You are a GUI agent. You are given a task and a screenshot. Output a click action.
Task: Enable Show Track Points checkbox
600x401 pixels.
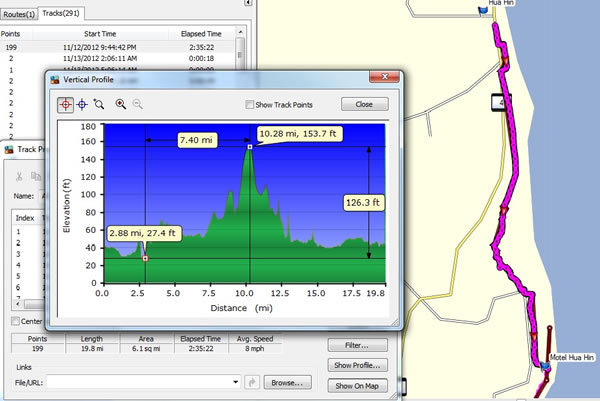[x=249, y=104]
